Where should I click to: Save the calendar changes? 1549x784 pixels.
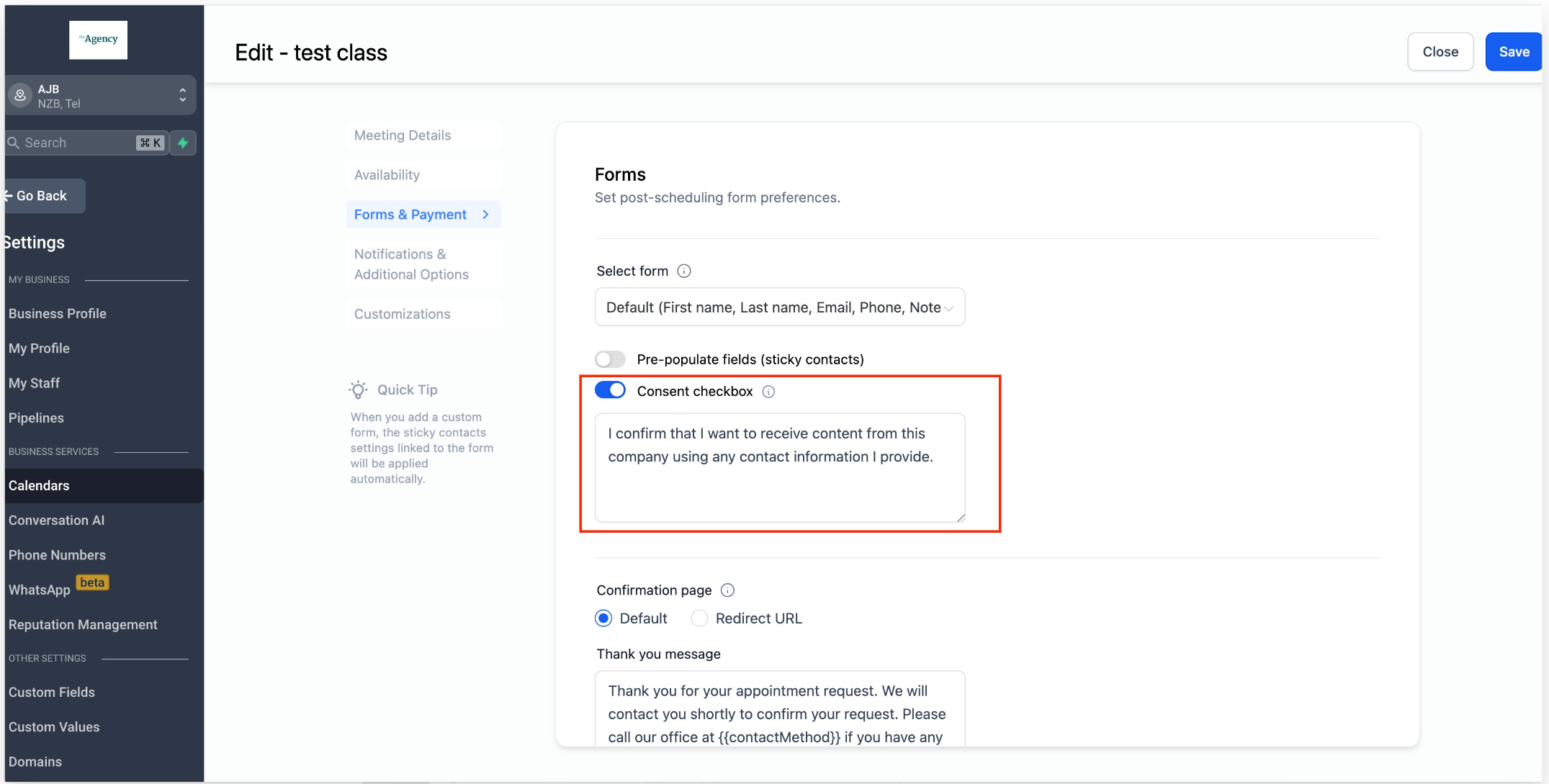click(1513, 52)
